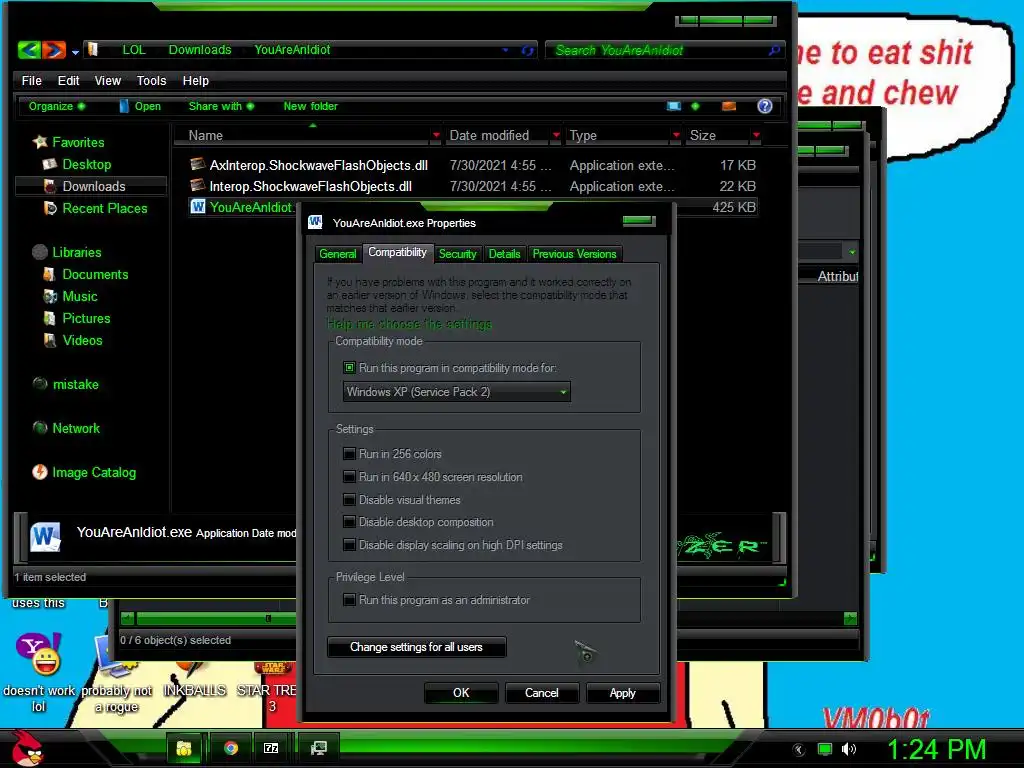Toggle Run this program in compatibility mode

[x=349, y=368]
